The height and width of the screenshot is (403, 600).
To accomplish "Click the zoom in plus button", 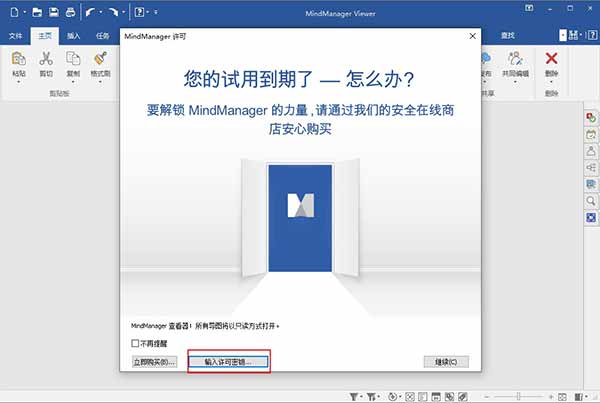I will 551,397.
